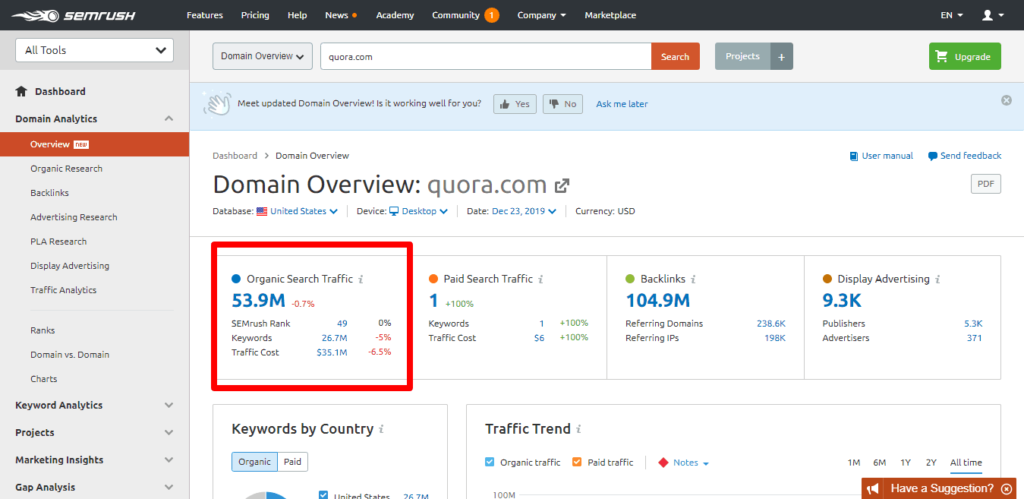
Task: Open the EN language dropdown
Action: pyautogui.click(x=952, y=15)
